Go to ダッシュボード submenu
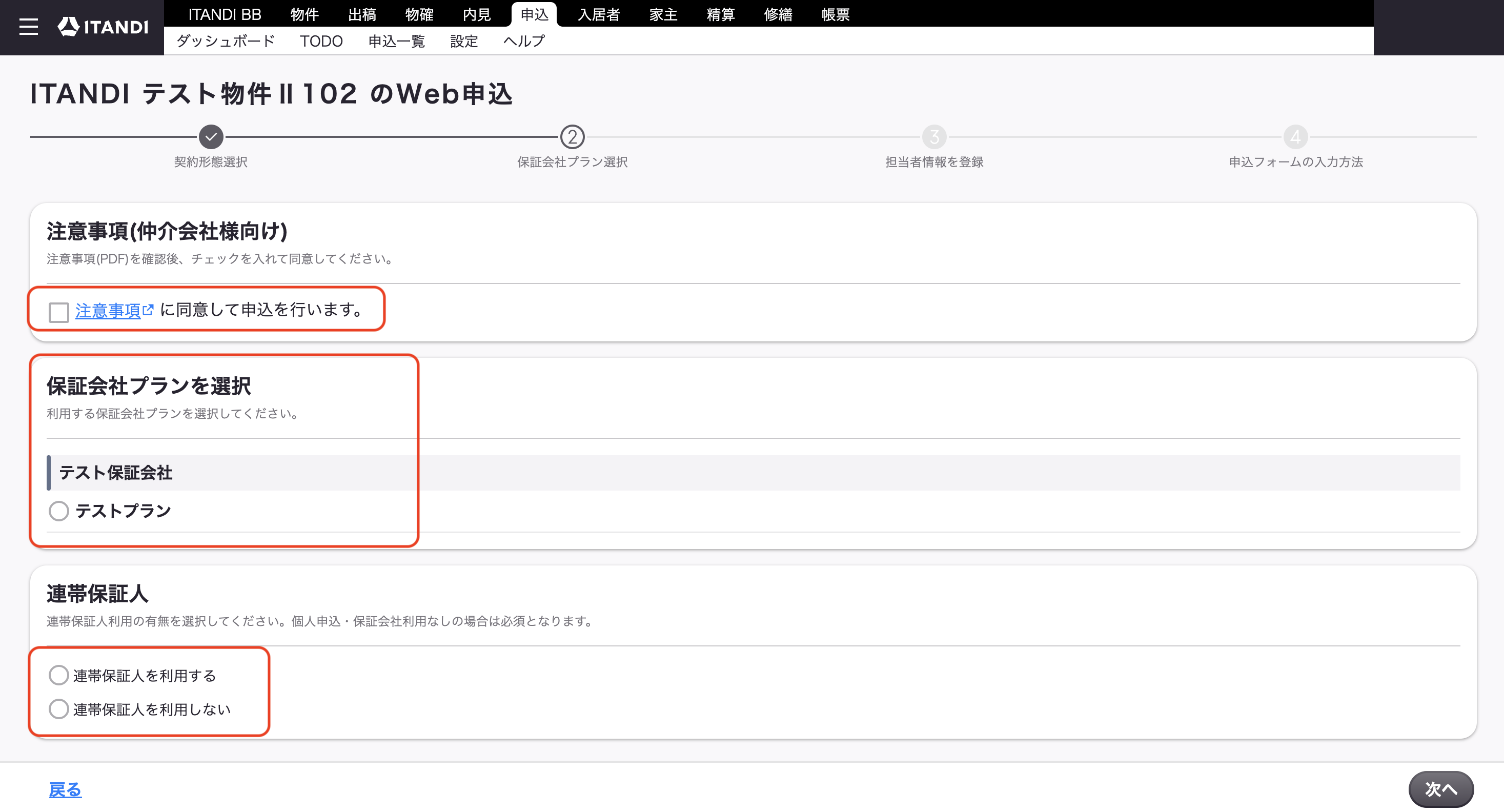Image resolution: width=1504 pixels, height=812 pixels. (226, 41)
